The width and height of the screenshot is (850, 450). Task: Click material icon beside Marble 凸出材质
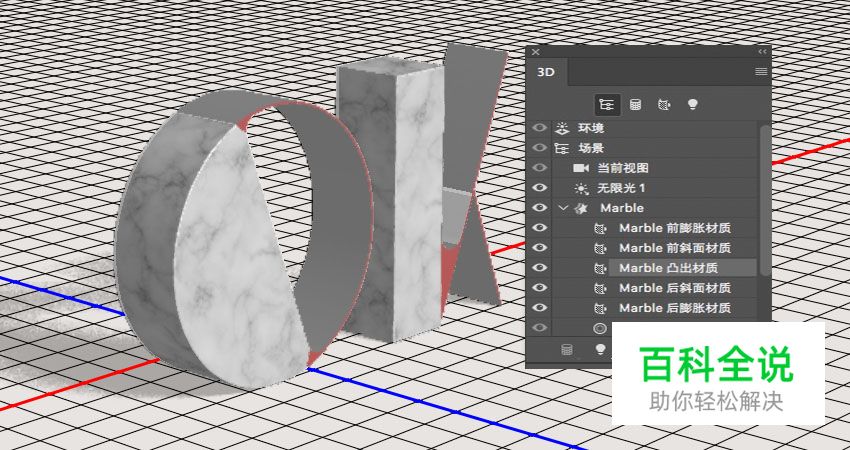tap(600, 268)
